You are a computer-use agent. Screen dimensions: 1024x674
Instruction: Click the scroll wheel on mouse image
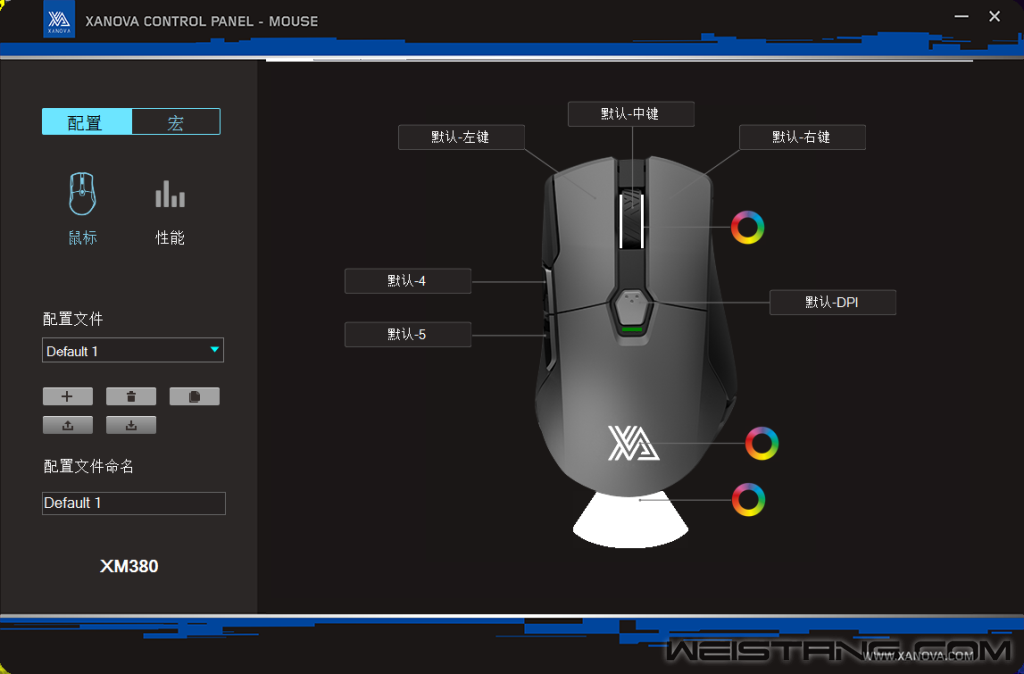(x=632, y=220)
